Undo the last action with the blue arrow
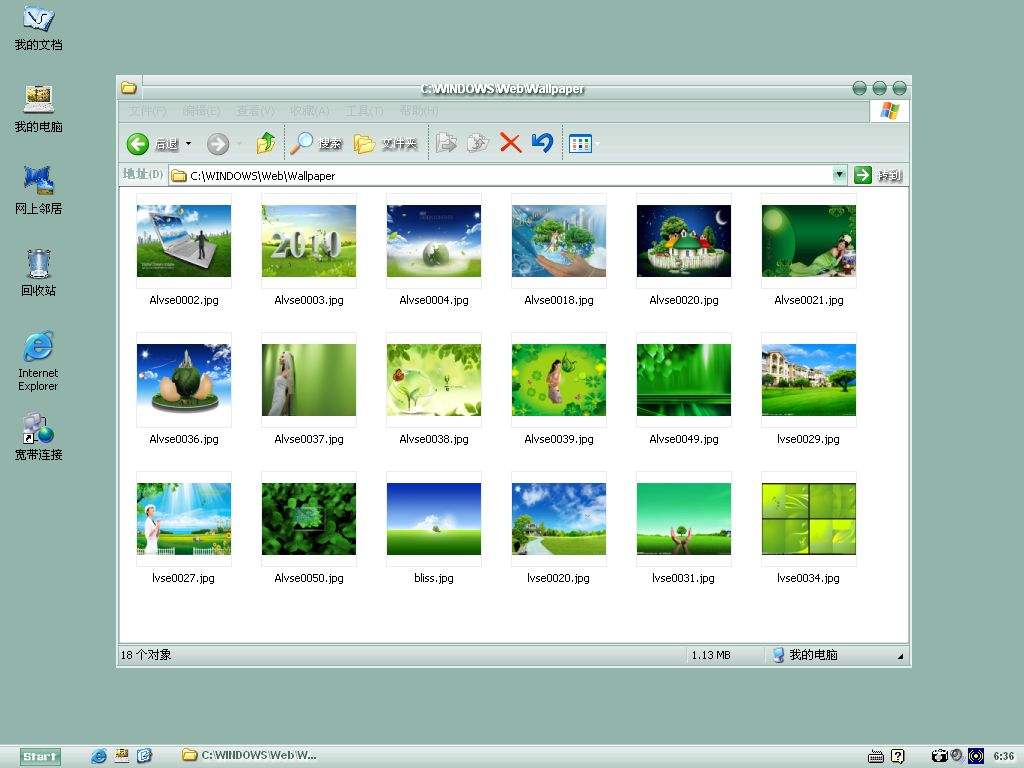This screenshot has width=1024, height=768. tap(542, 143)
